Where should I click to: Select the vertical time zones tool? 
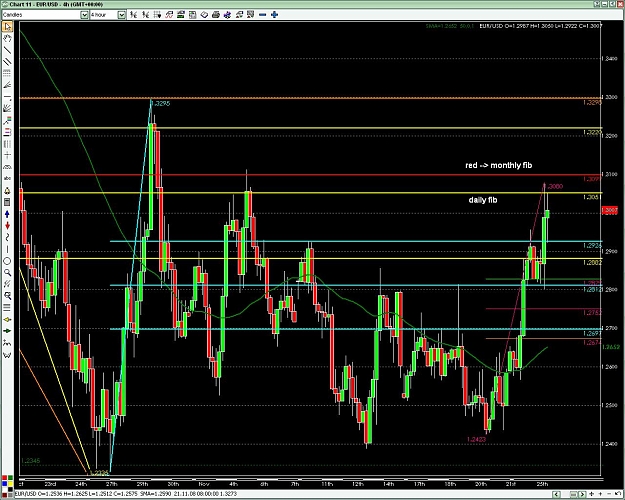[7, 144]
